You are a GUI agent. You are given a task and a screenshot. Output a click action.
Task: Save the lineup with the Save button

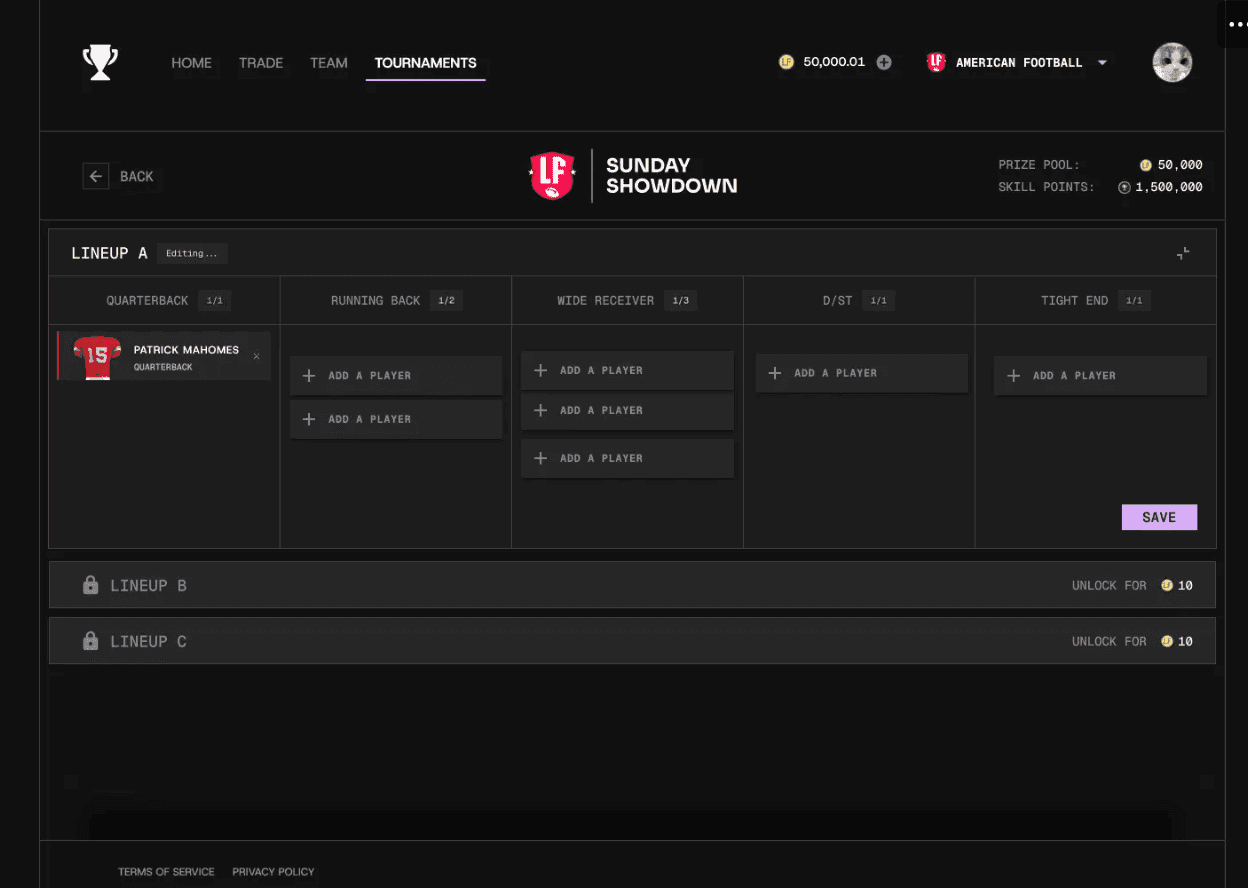pyautogui.click(x=1158, y=517)
